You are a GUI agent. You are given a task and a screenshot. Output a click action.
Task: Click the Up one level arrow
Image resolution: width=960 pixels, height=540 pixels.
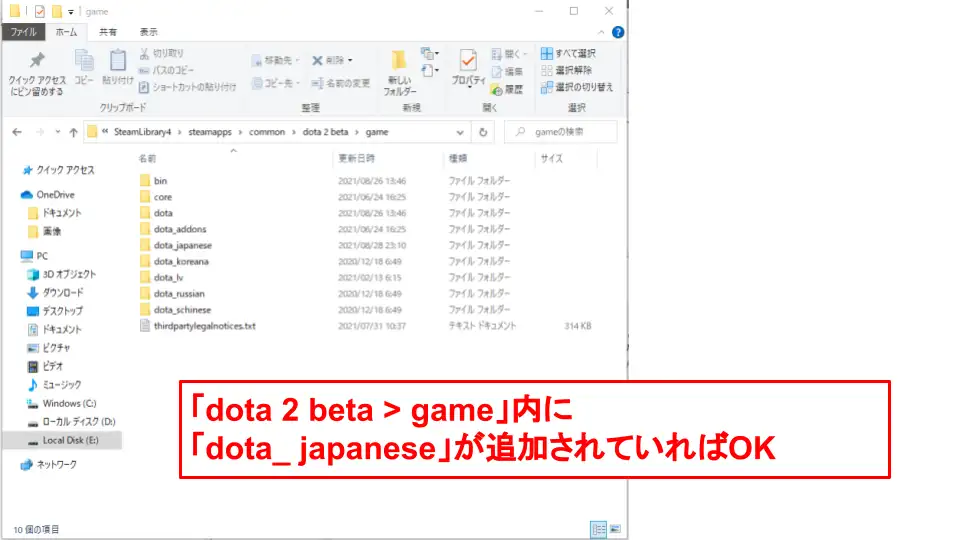[x=73, y=132]
